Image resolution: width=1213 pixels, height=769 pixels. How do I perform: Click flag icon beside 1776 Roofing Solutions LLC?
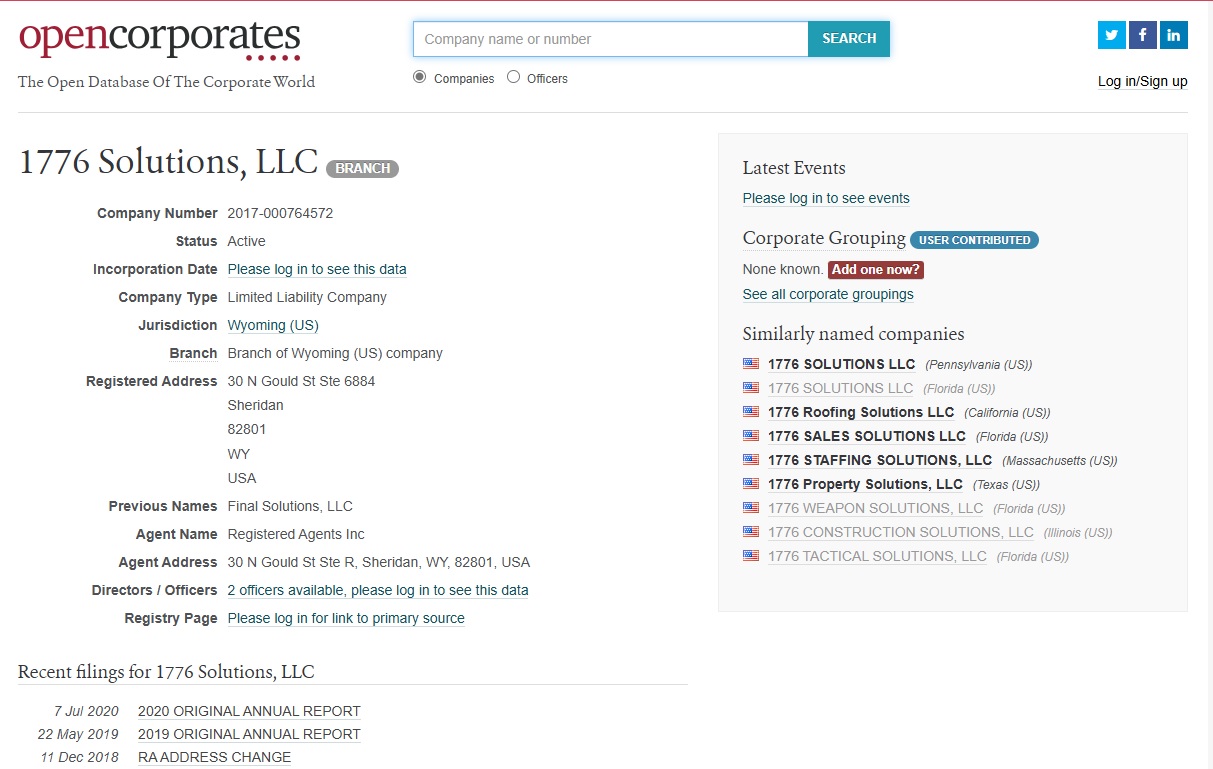[x=751, y=412]
